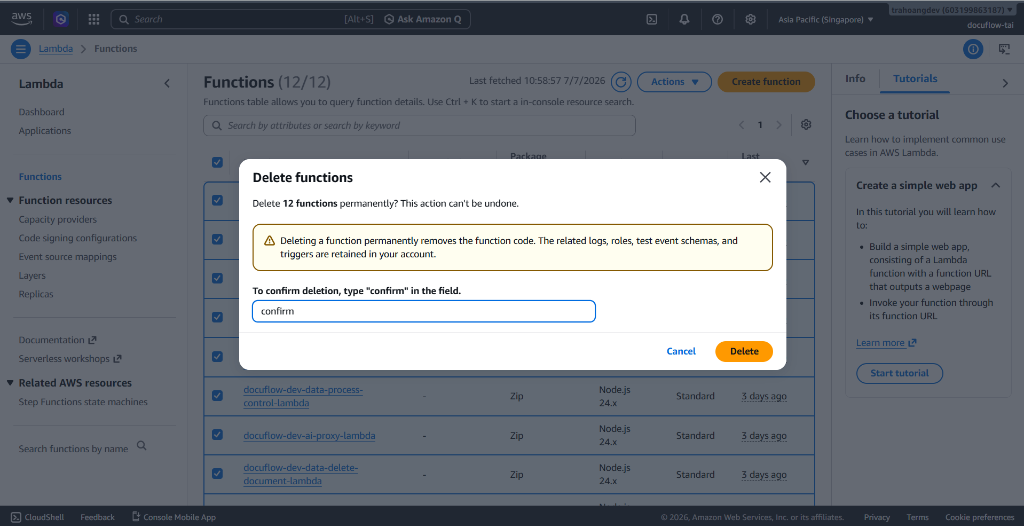The height and width of the screenshot is (526, 1024).
Task: Open the Feedback link in footer
Action: (97, 517)
